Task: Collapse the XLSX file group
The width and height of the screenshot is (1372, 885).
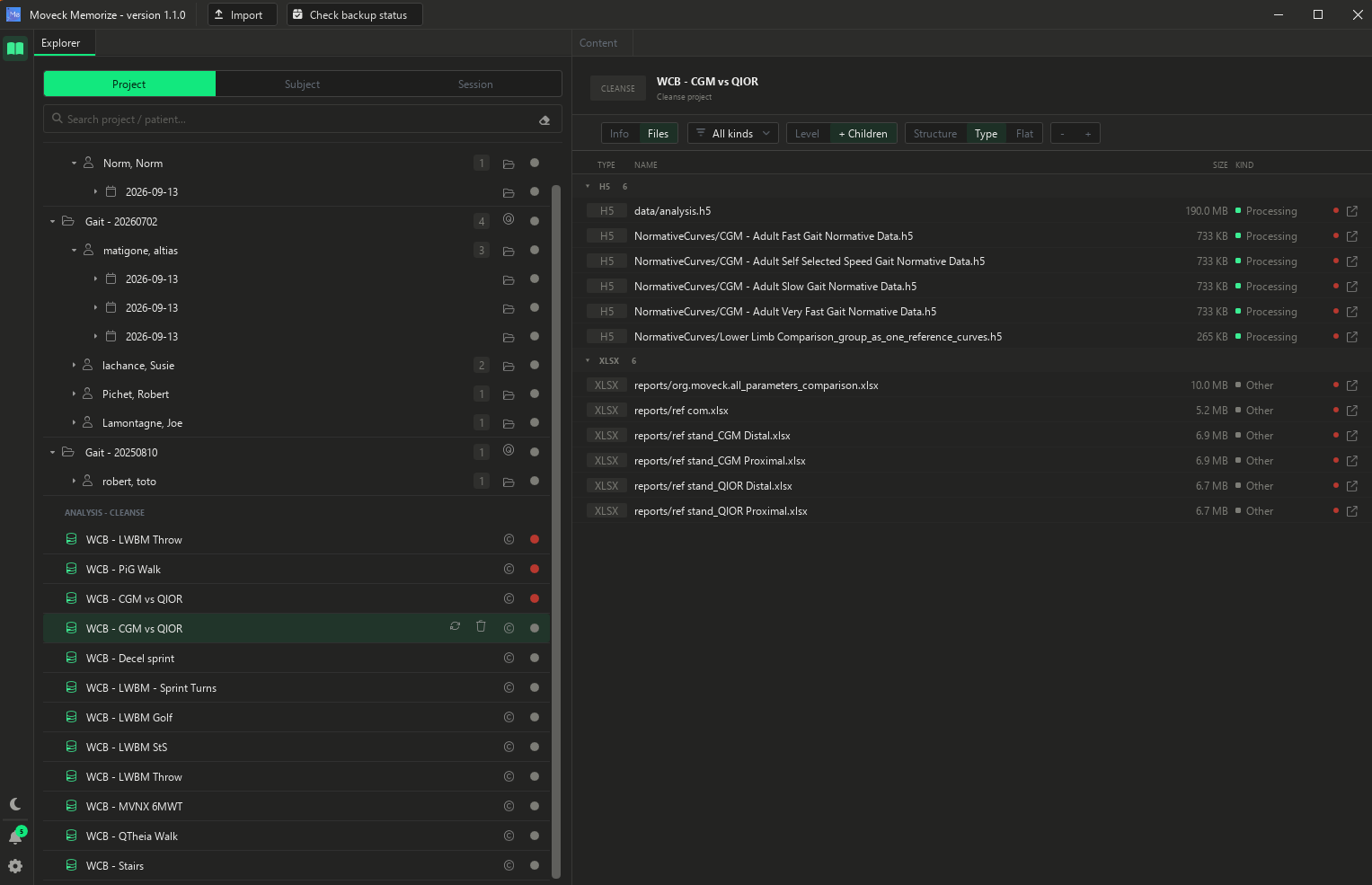Action: (588, 360)
